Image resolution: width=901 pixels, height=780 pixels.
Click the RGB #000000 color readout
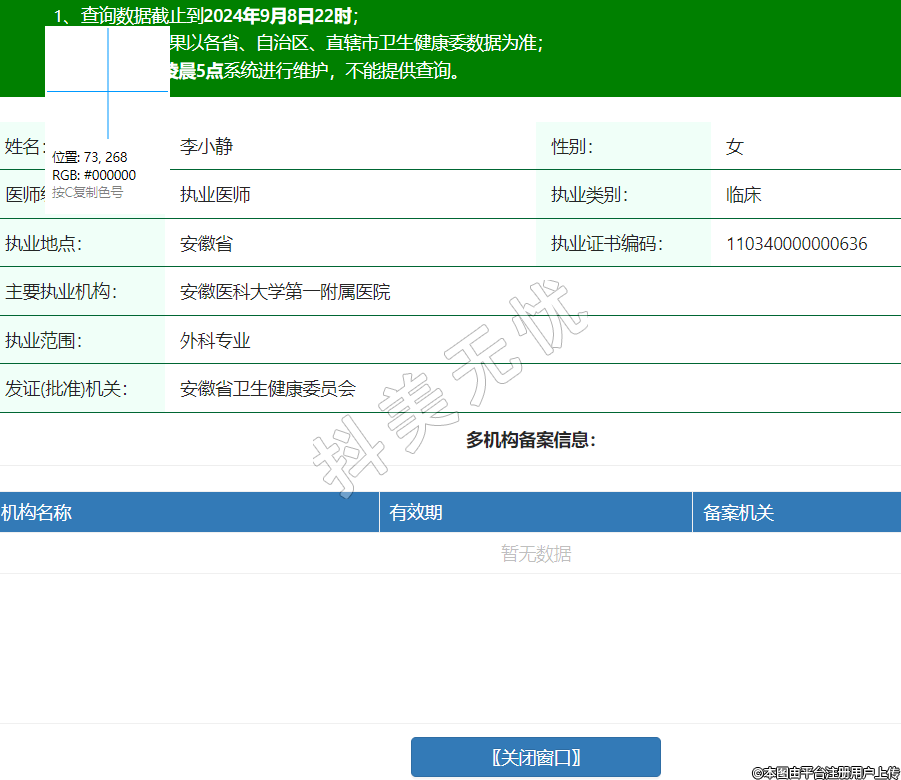pyautogui.click(x=94, y=175)
